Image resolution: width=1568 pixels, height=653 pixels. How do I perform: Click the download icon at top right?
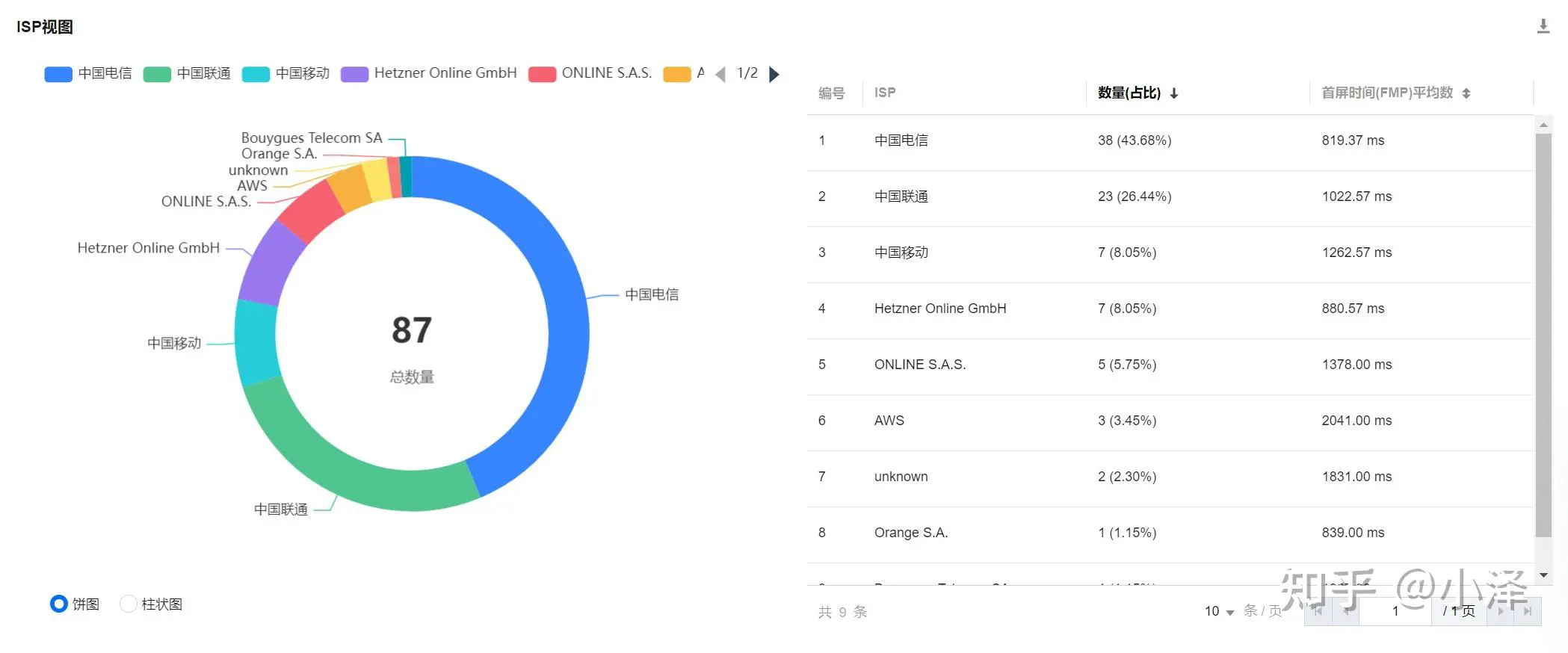click(x=1543, y=27)
